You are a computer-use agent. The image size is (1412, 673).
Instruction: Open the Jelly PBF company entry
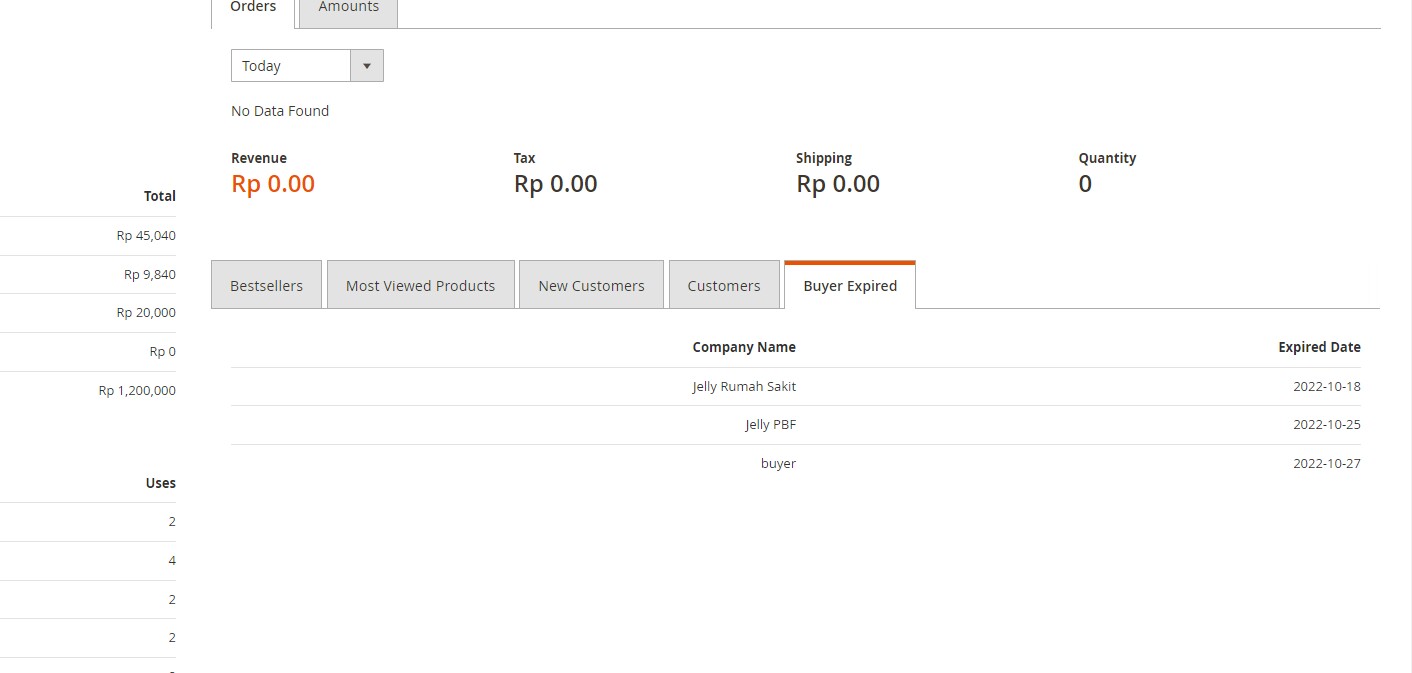tap(771, 424)
